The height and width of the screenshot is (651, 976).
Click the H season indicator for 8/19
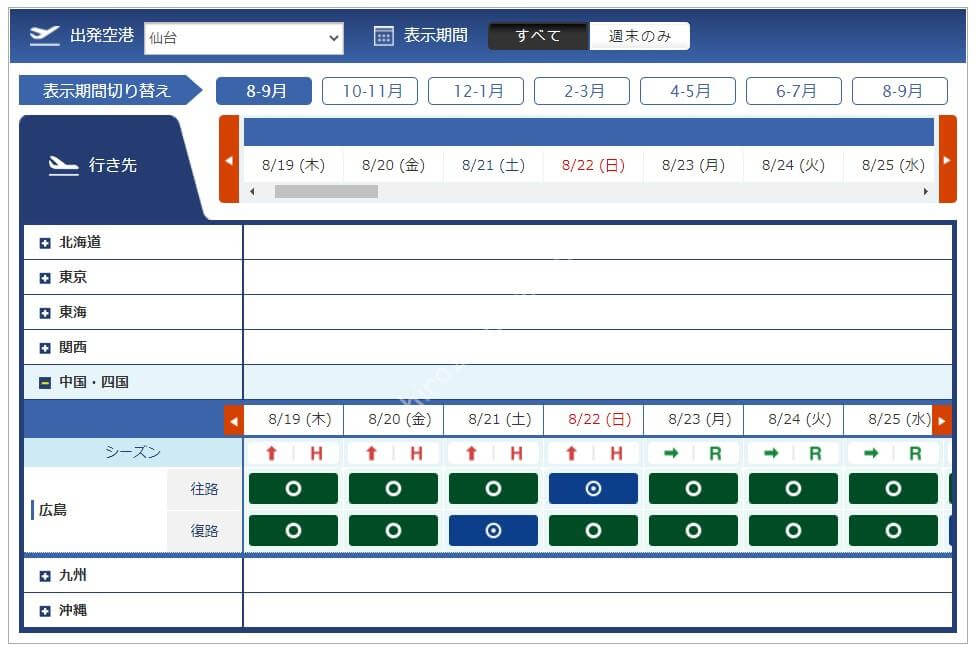pyautogui.click(x=316, y=454)
